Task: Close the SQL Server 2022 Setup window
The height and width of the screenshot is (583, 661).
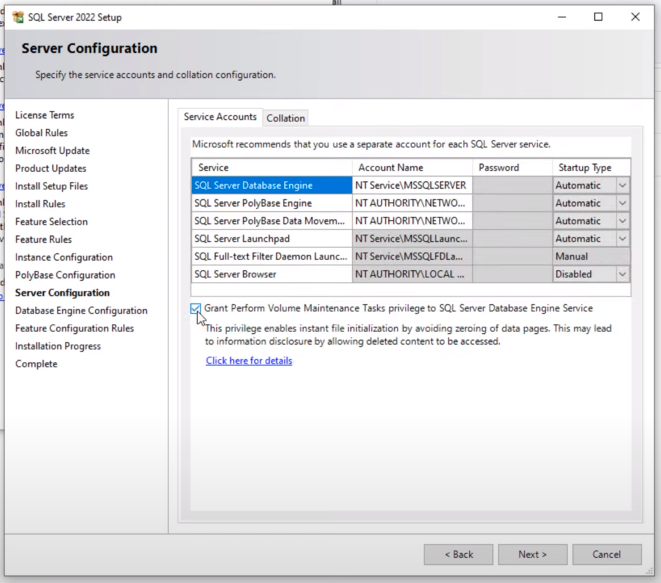Action: [x=635, y=17]
